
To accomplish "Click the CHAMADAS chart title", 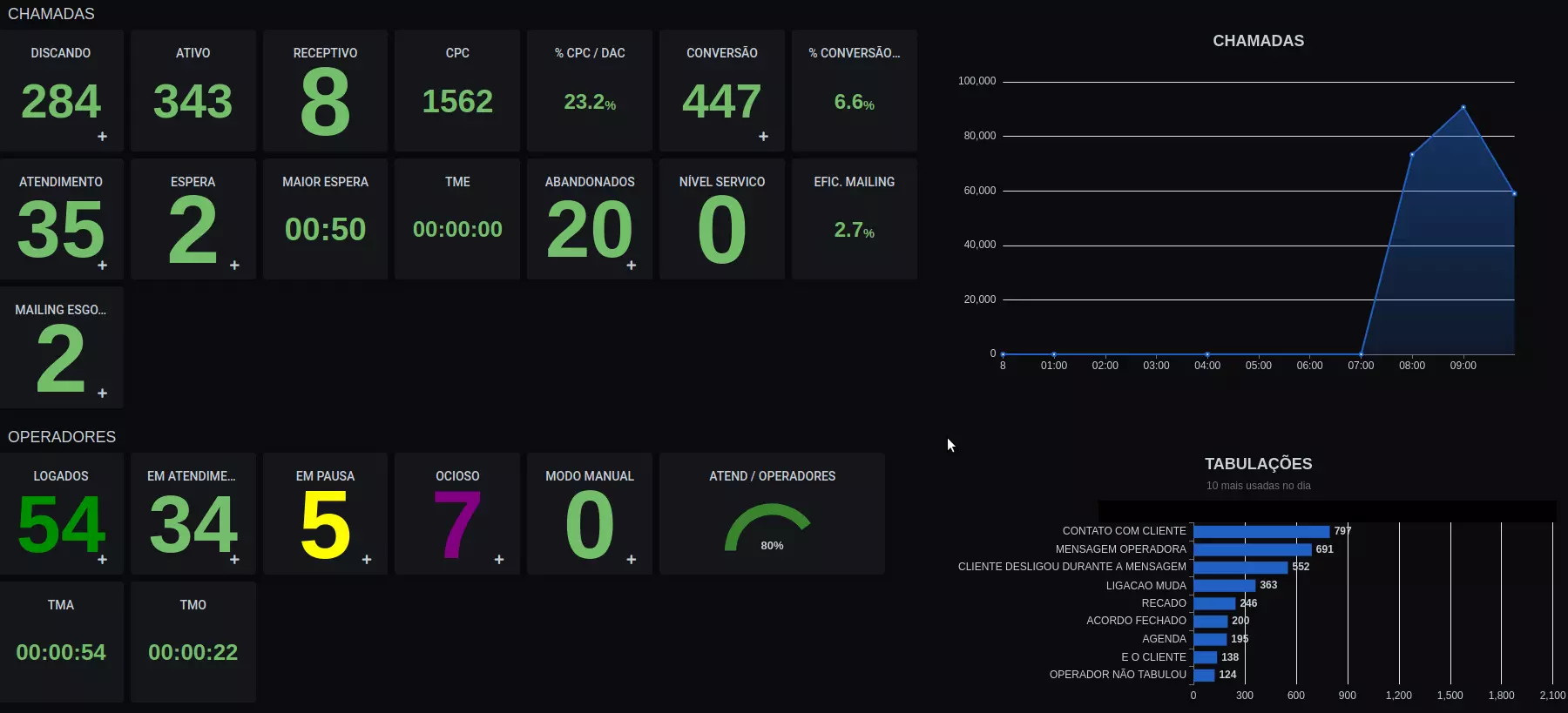I will click(1258, 41).
